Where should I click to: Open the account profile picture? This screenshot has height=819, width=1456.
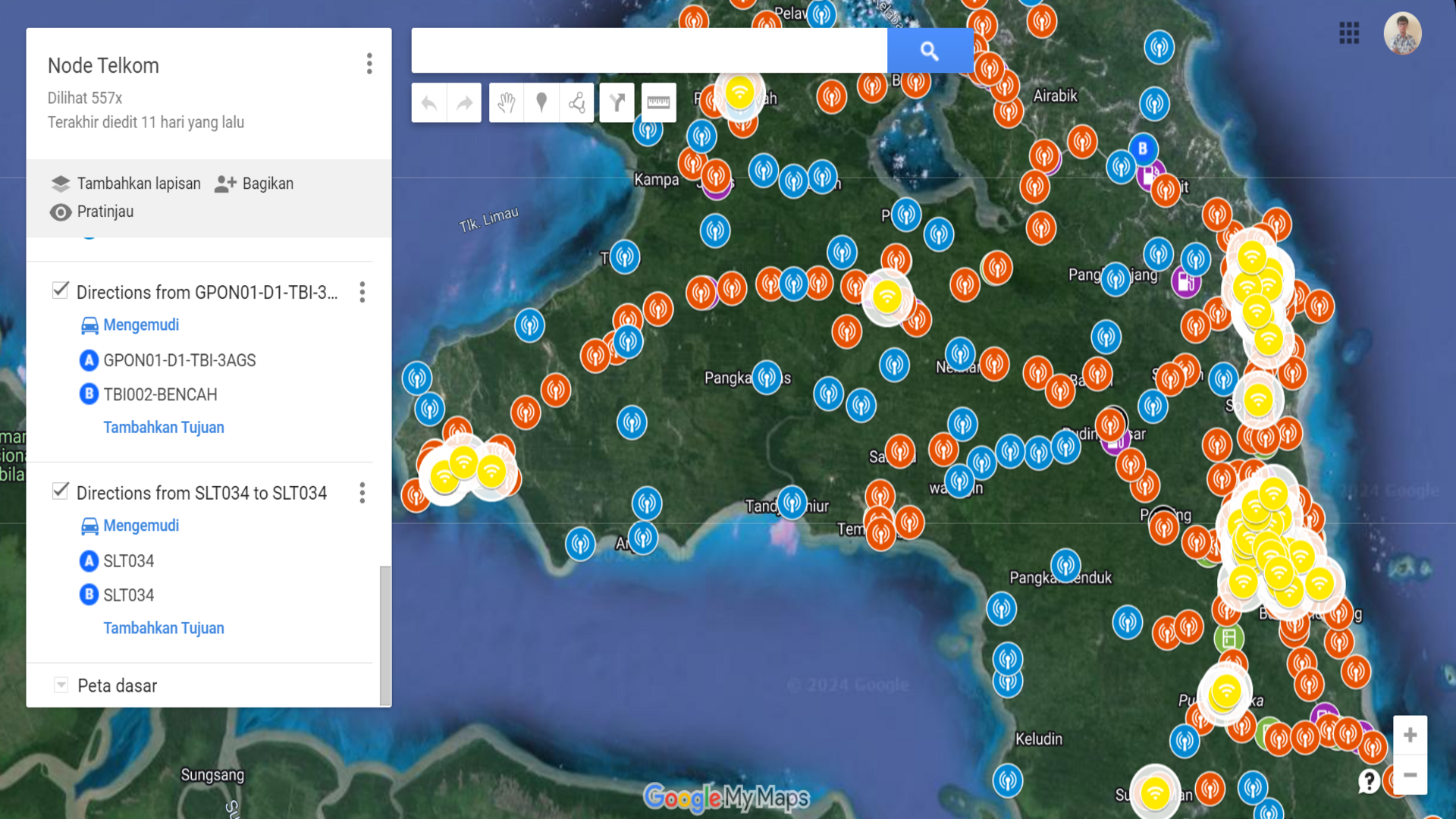[x=1402, y=33]
